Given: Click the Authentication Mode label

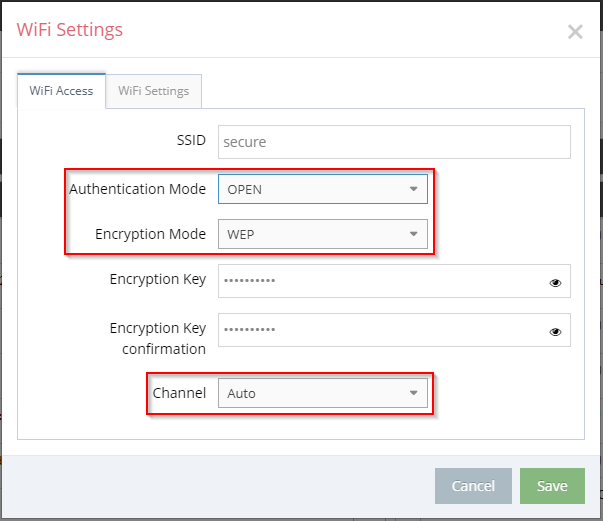Looking at the screenshot, I should (x=137, y=189).
